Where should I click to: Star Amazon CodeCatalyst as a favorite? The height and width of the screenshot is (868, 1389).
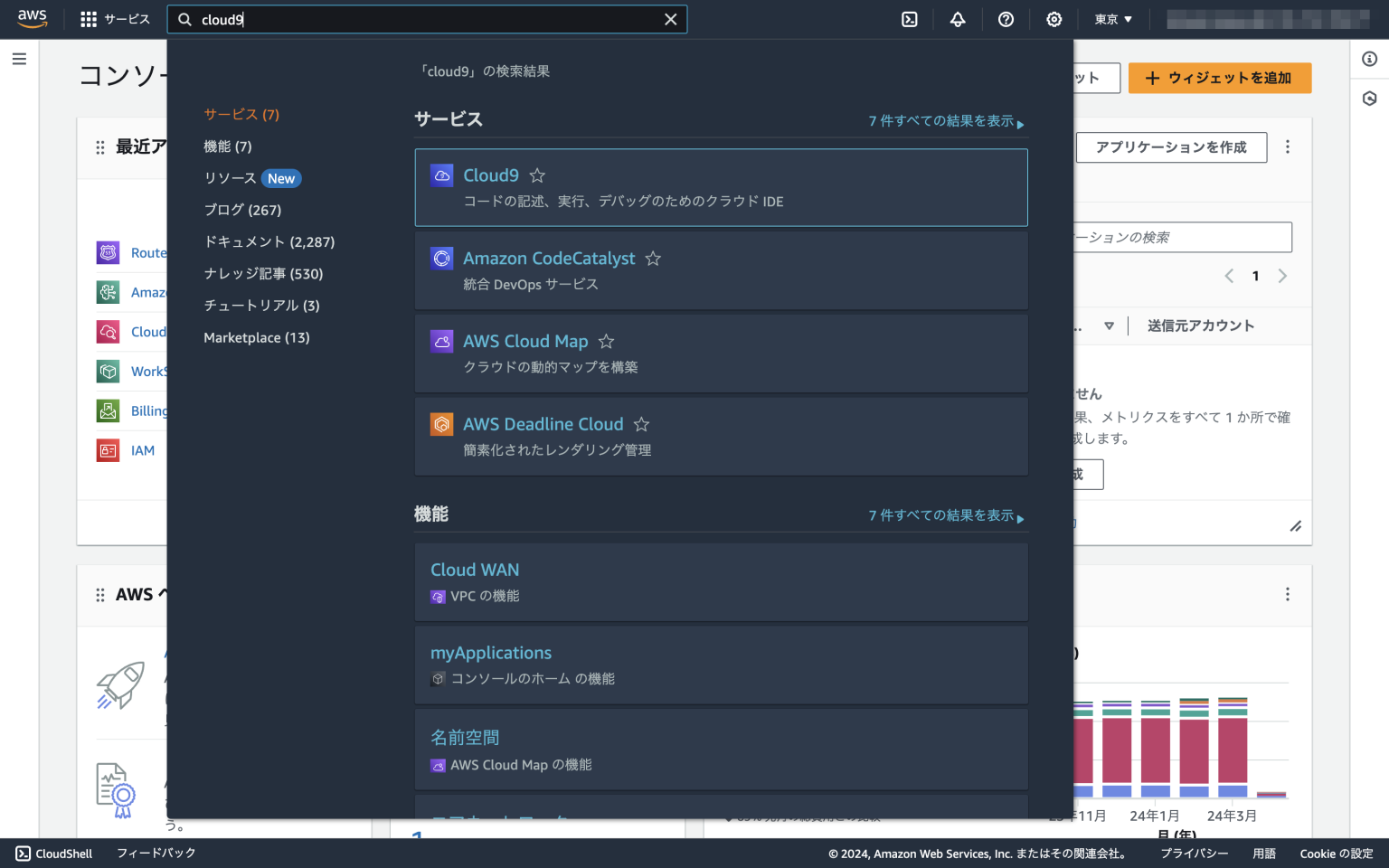(653, 259)
